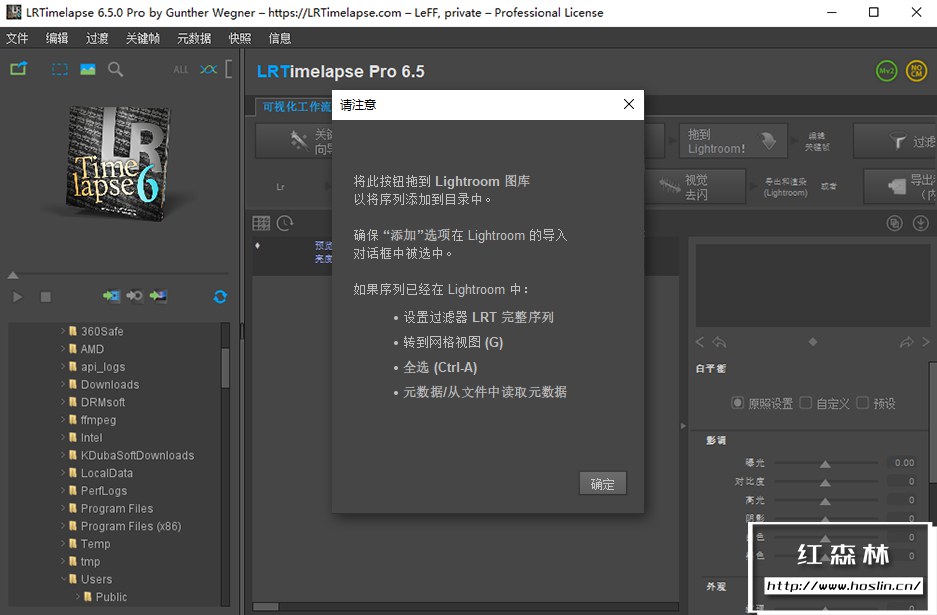The width and height of the screenshot is (937, 615).
Task: Click the preview timeline position triangle
Action: 13,275
